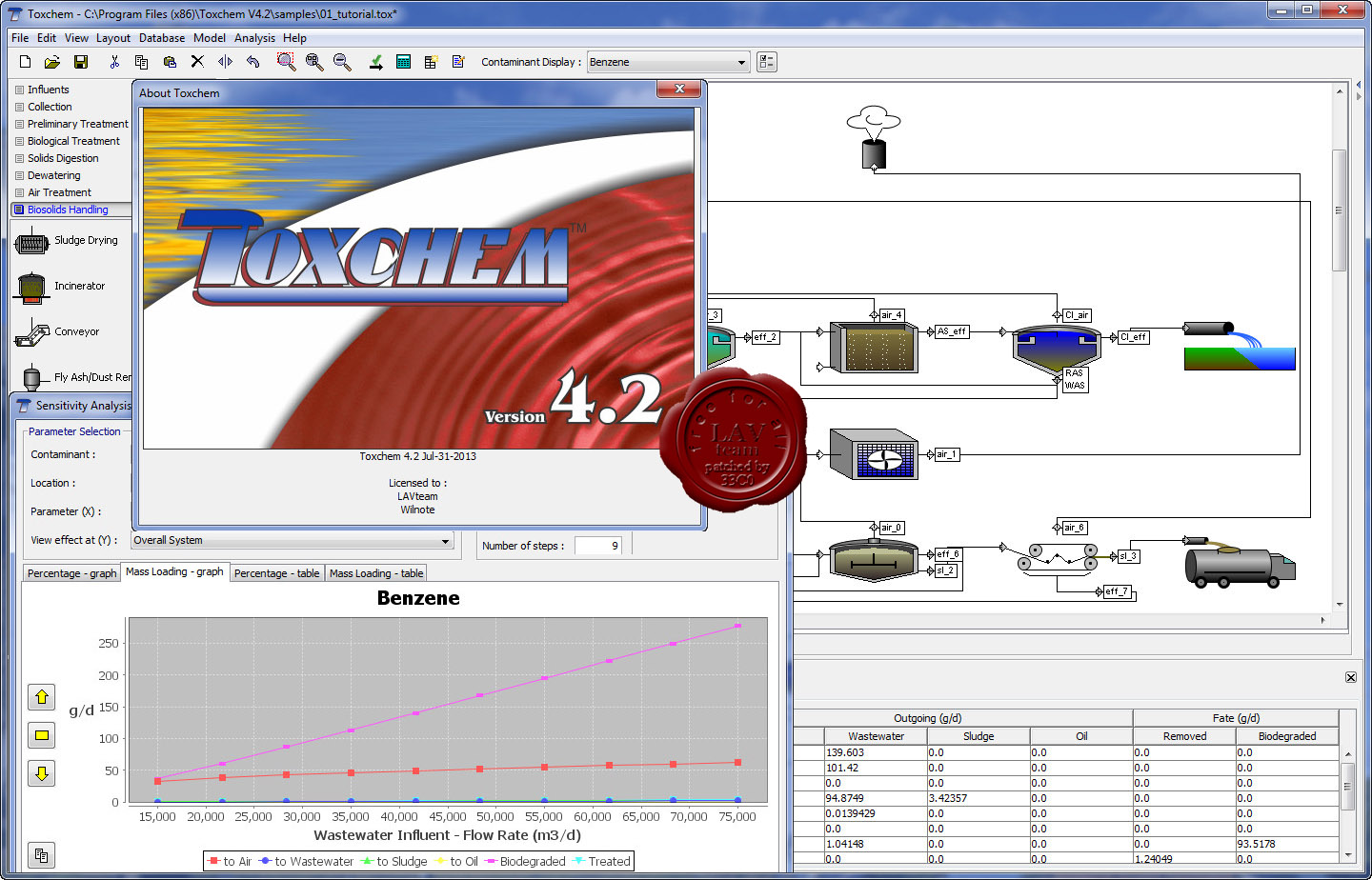
Task: Save the model with the floppy icon
Action: point(81,62)
